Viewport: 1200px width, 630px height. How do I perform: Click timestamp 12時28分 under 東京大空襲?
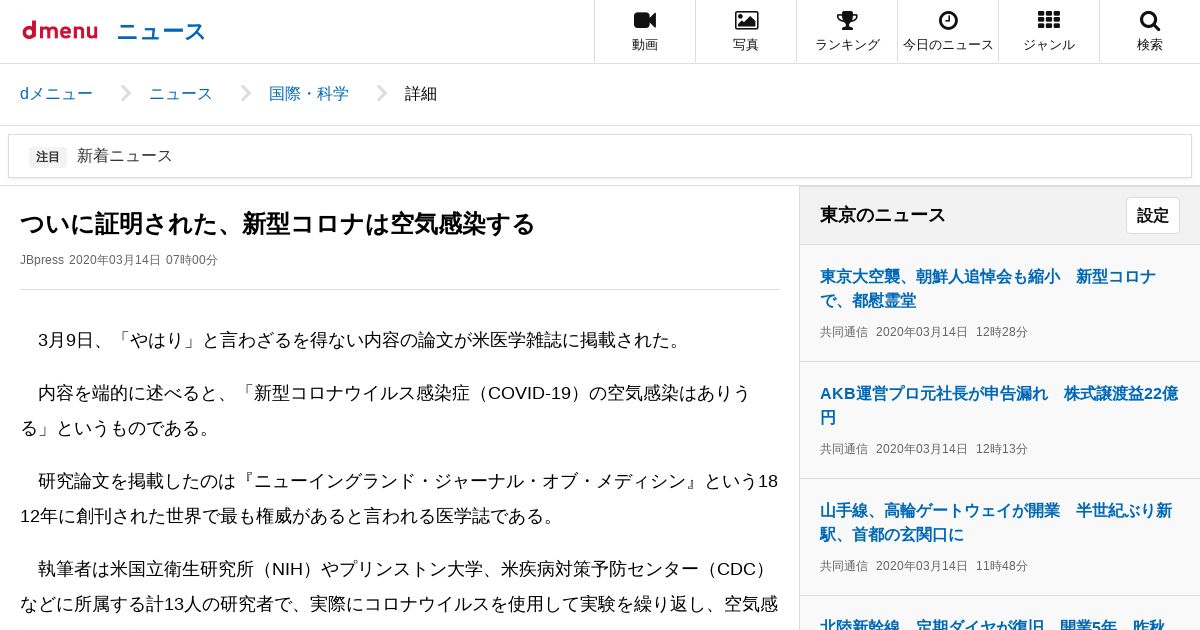1002,332
